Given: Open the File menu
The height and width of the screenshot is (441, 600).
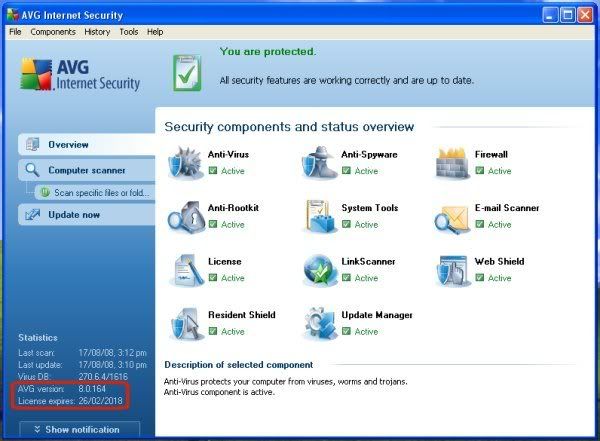Looking at the screenshot, I should (x=15, y=32).
